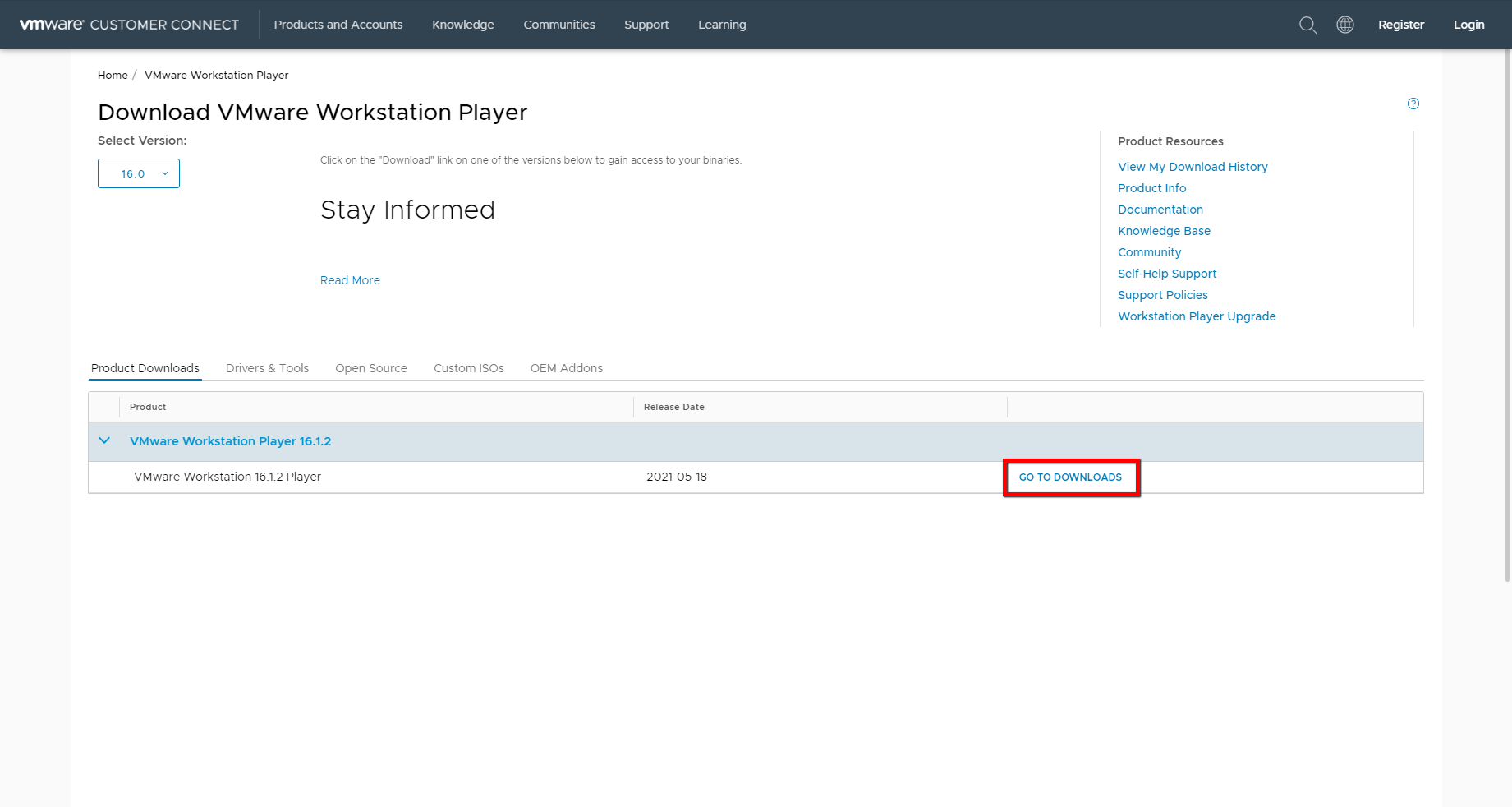Open View My Download History
The width and height of the screenshot is (1512, 807).
pyautogui.click(x=1193, y=167)
